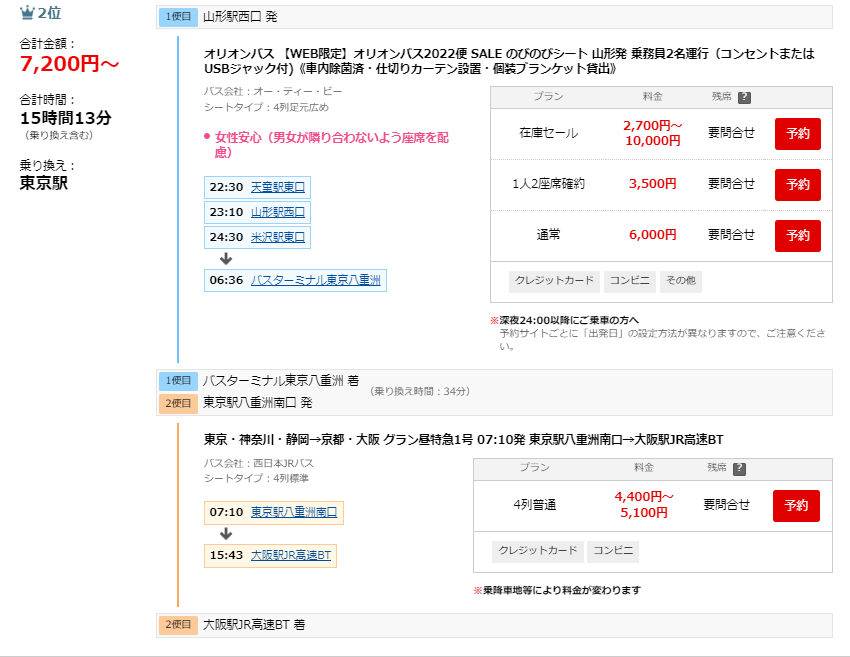Click the down arrow below 東京駅八重洲南口 stop
Image resolution: width=850 pixels, height=657 pixels.
pos(226,533)
